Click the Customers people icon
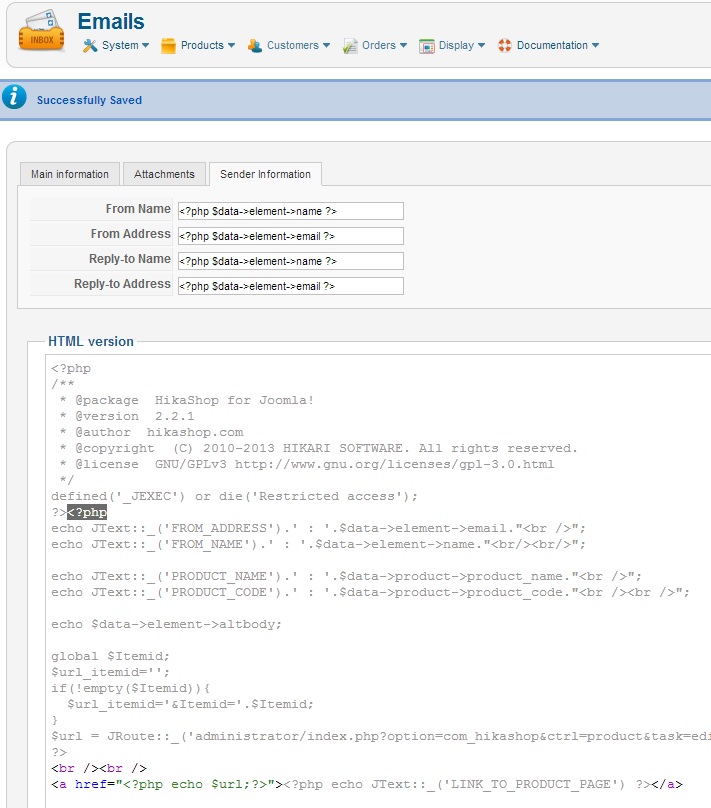Image resolution: width=711 pixels, height=808 pixels. coord(255,46)
